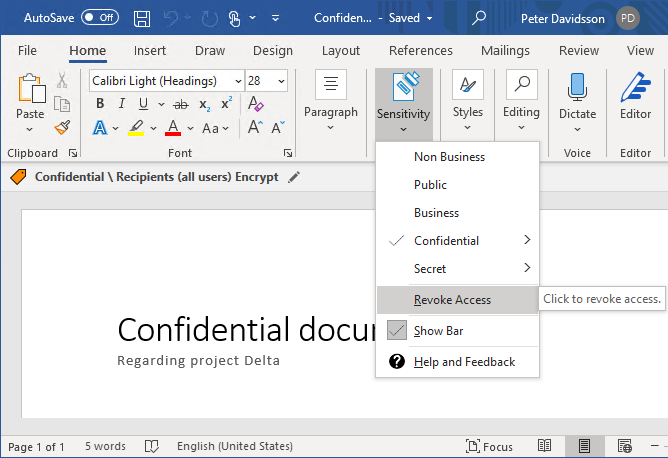Select the checked Confidential label
This screenshot has width=668, height=458.
pyautogui.click(x=446, y=241)
